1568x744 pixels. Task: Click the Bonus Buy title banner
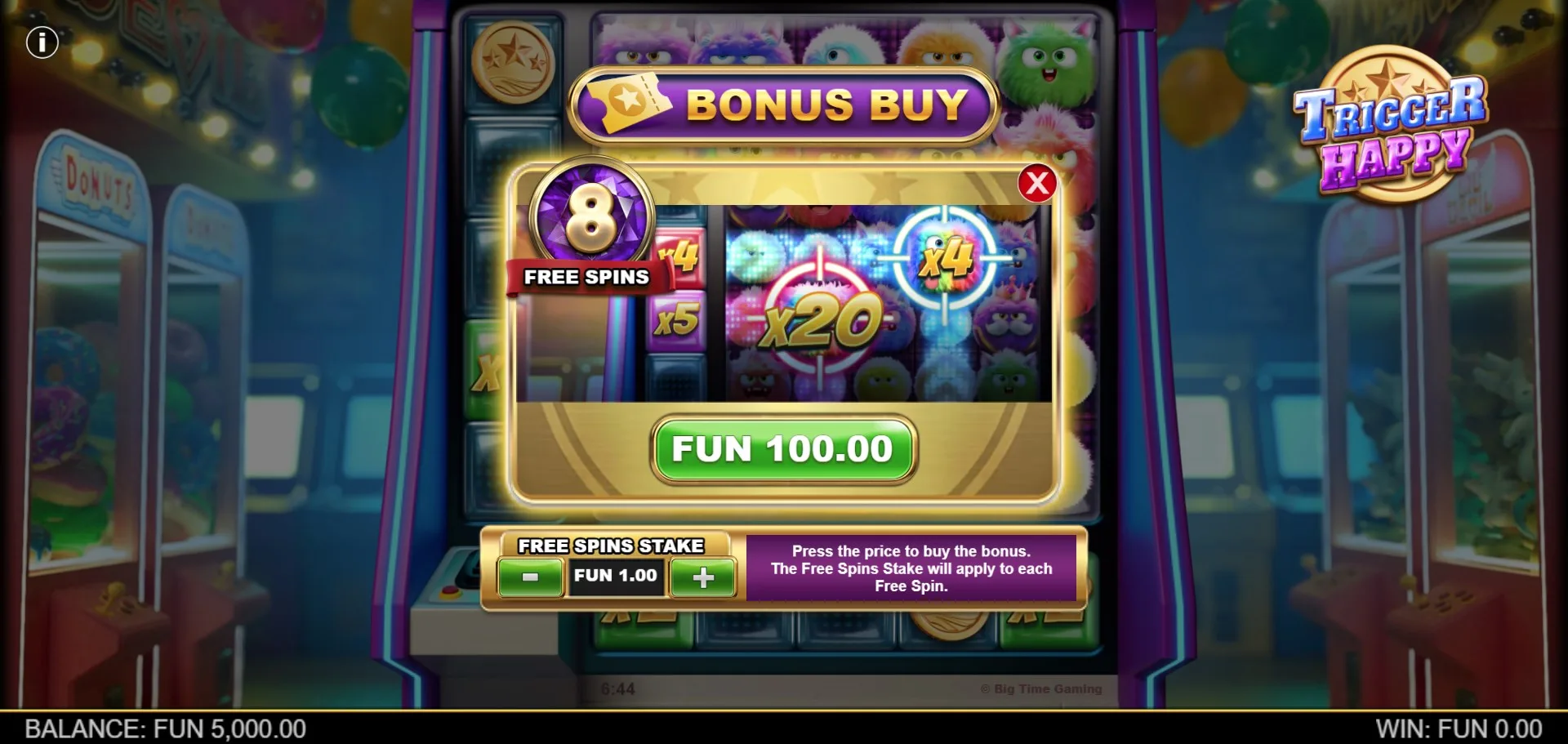(x=783, y=105)
